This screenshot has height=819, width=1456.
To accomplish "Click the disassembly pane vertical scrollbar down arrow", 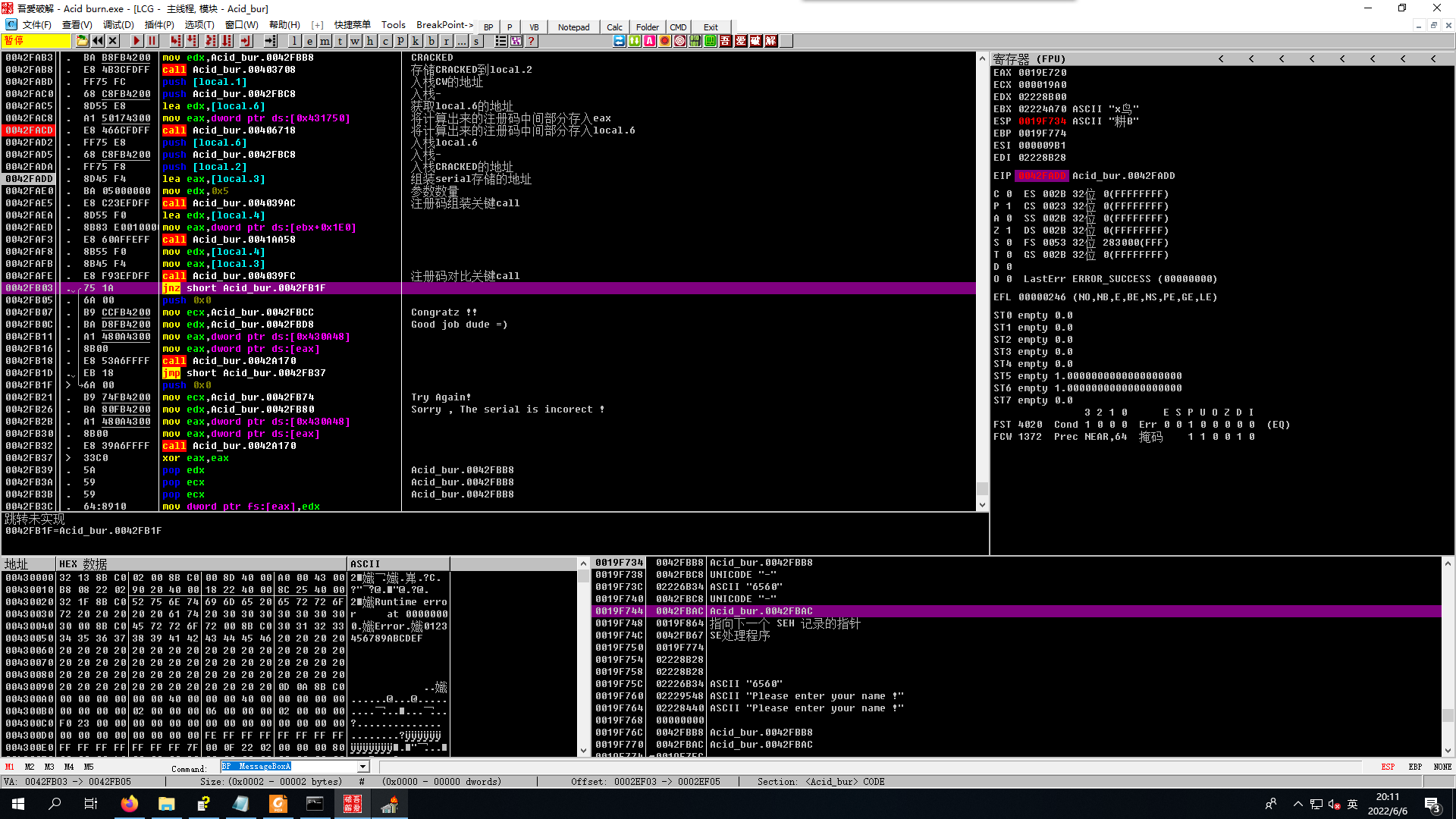I will point(982,505).
